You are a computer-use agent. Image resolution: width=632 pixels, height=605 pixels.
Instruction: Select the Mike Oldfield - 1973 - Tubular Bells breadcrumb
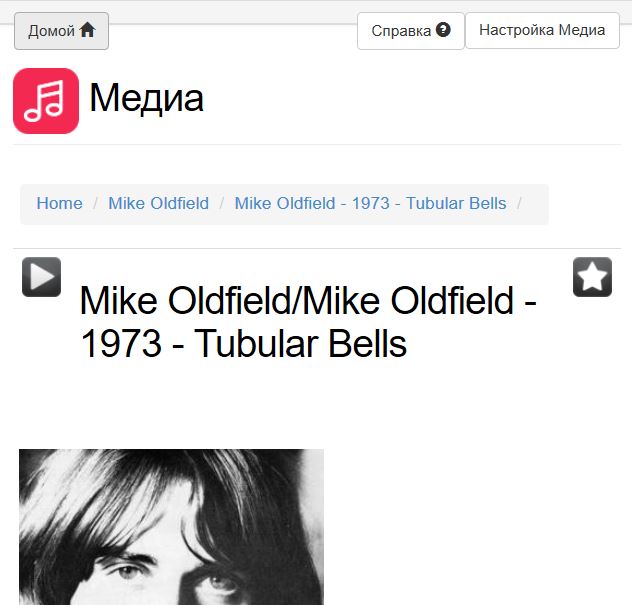tap(370, 204)
